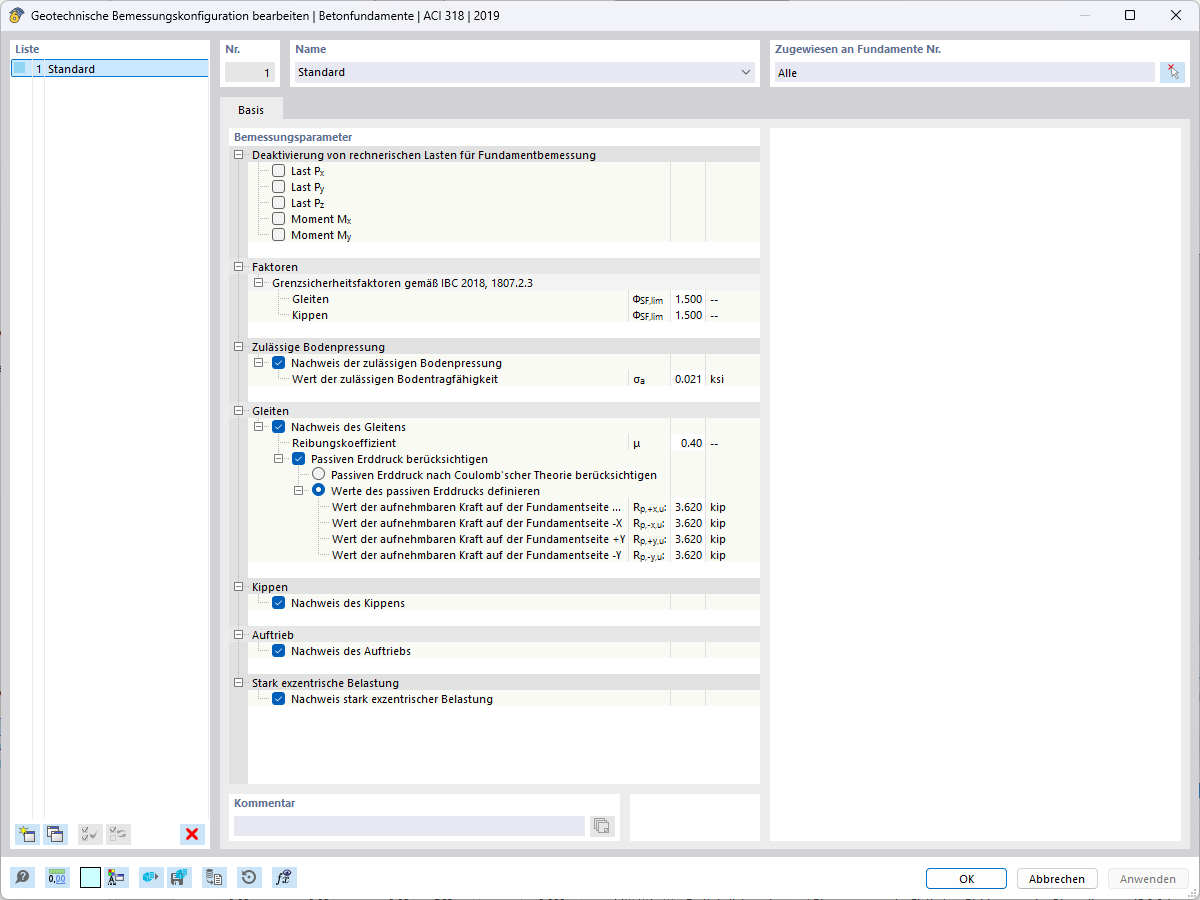Collapse the Gleiten tree section
The height and width of the screenshot is (900, 1200).
pyautogui.click(x=237, y=411)
